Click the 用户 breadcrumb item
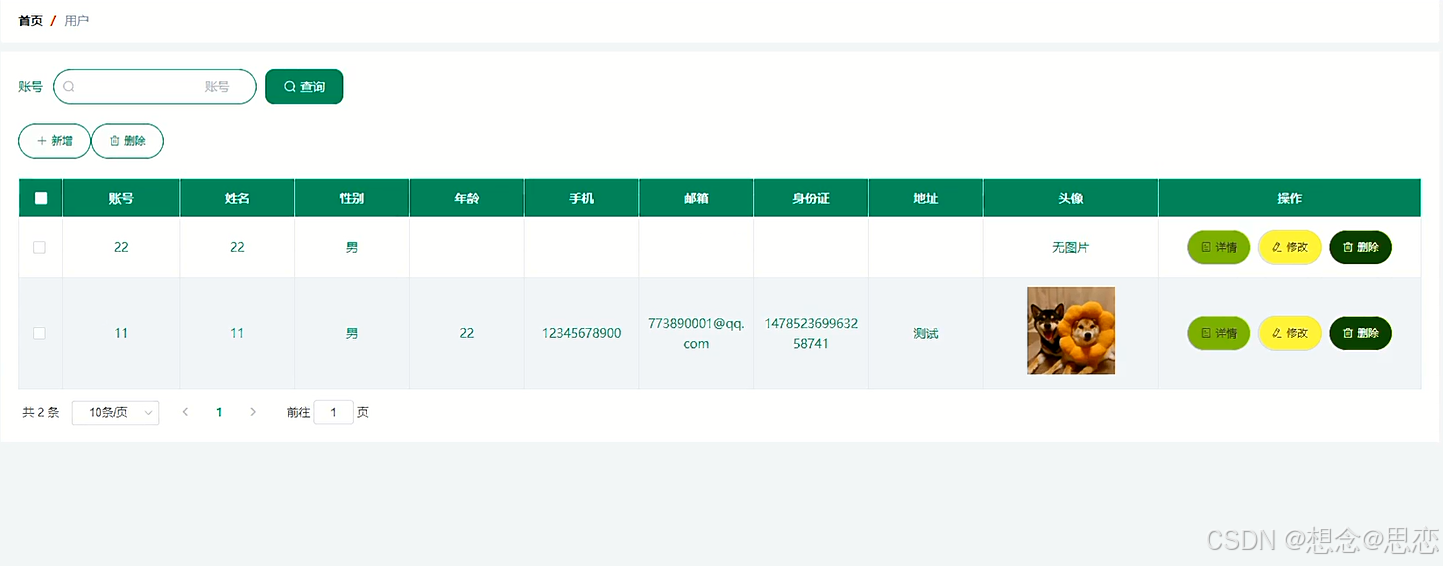 point(77,20)
